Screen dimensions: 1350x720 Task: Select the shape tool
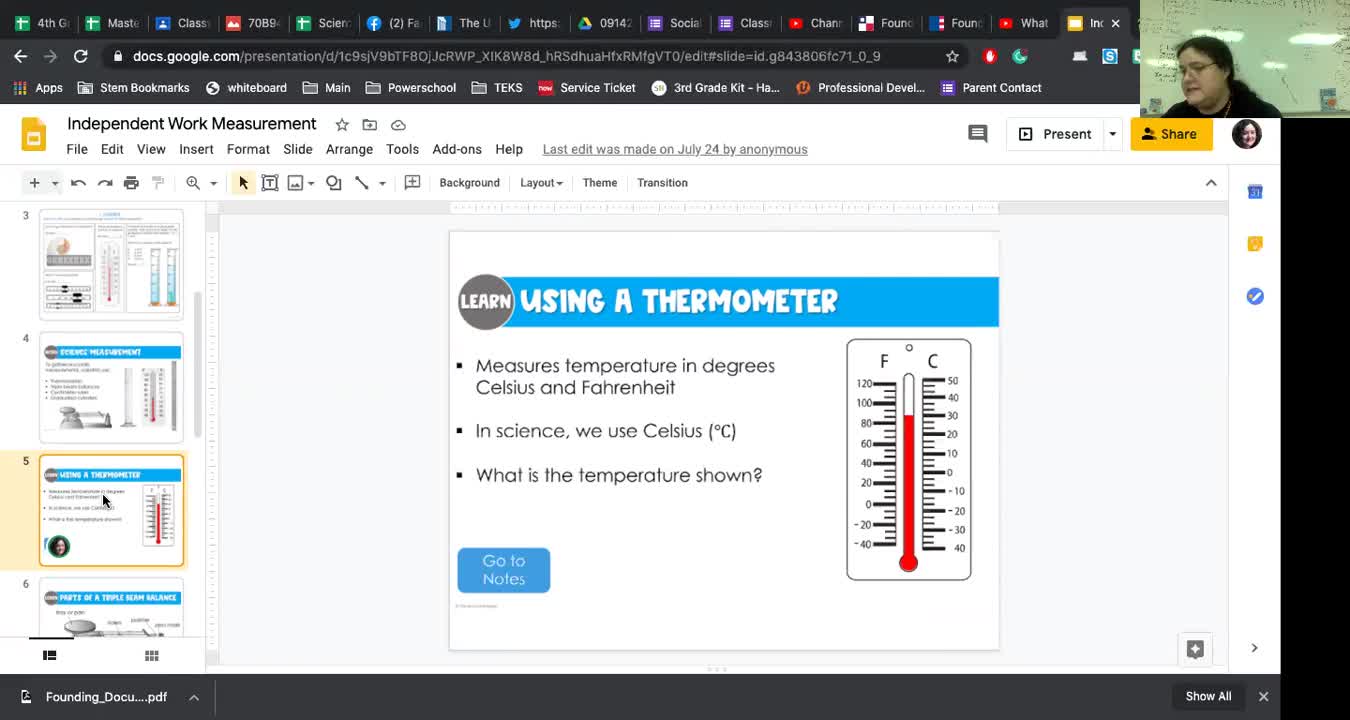(x=334, y=183)
